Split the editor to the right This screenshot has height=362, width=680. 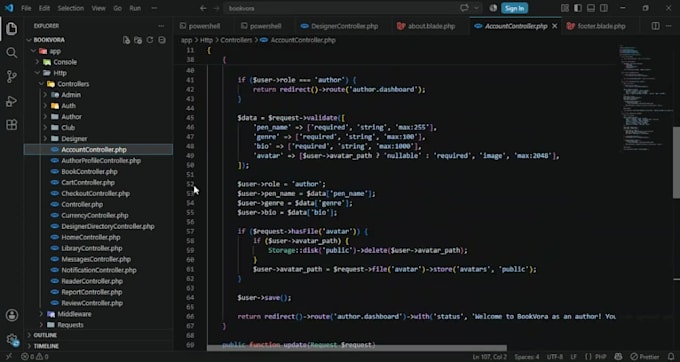coord(655,26)
